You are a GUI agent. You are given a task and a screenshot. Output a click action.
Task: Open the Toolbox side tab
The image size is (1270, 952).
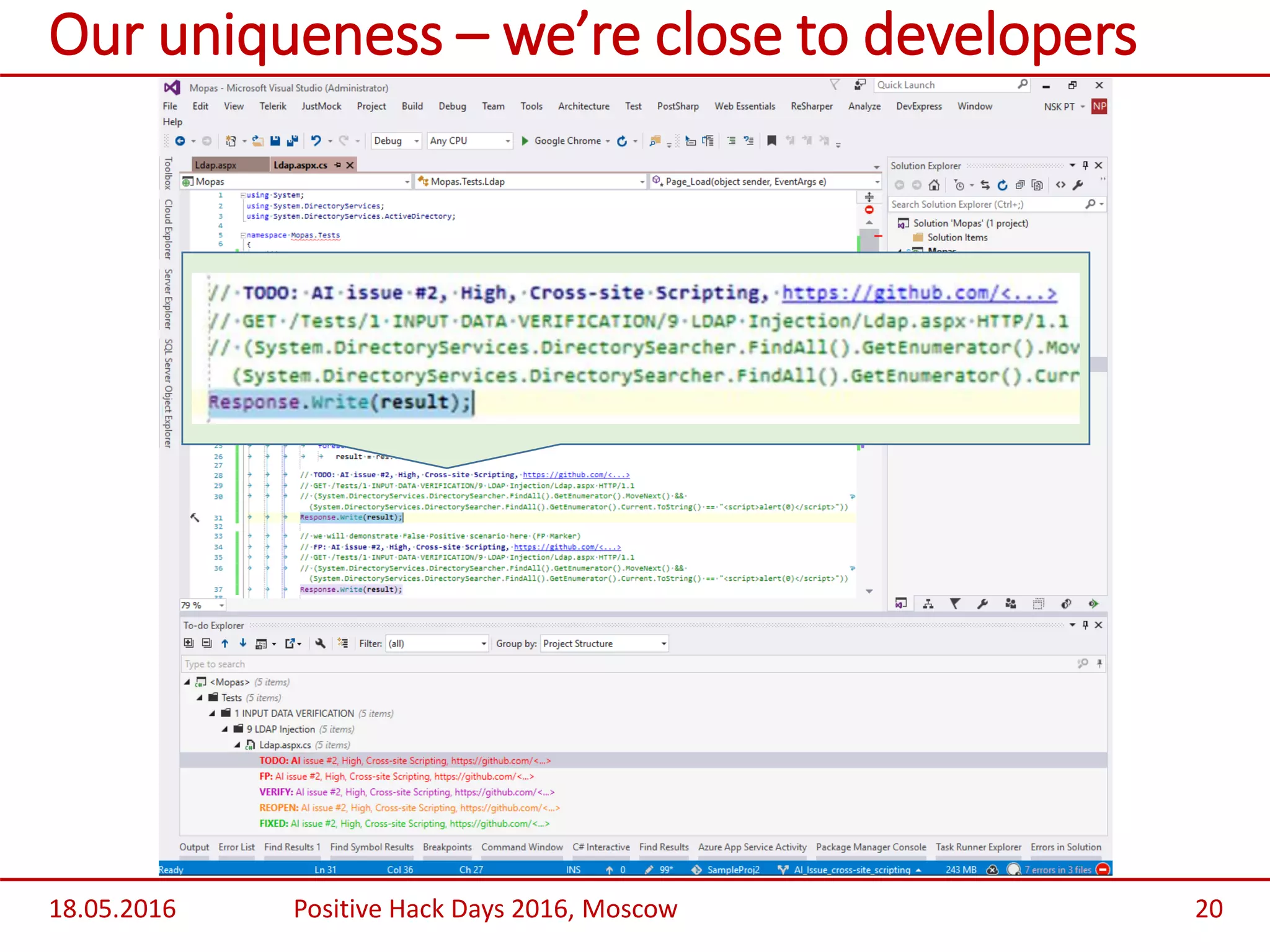[x=167, y=174]
